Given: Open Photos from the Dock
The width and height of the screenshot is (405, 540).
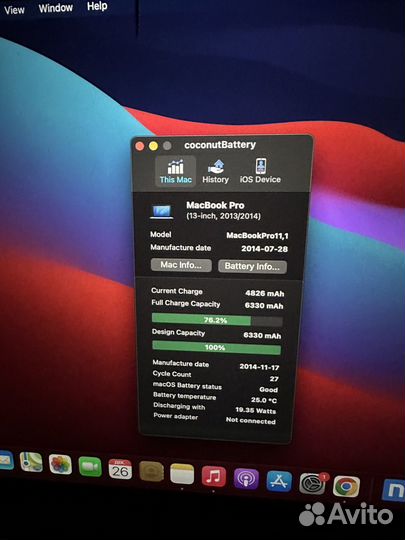Looking at the screenshot, I should pyautogui.click(x=60, y=464).
